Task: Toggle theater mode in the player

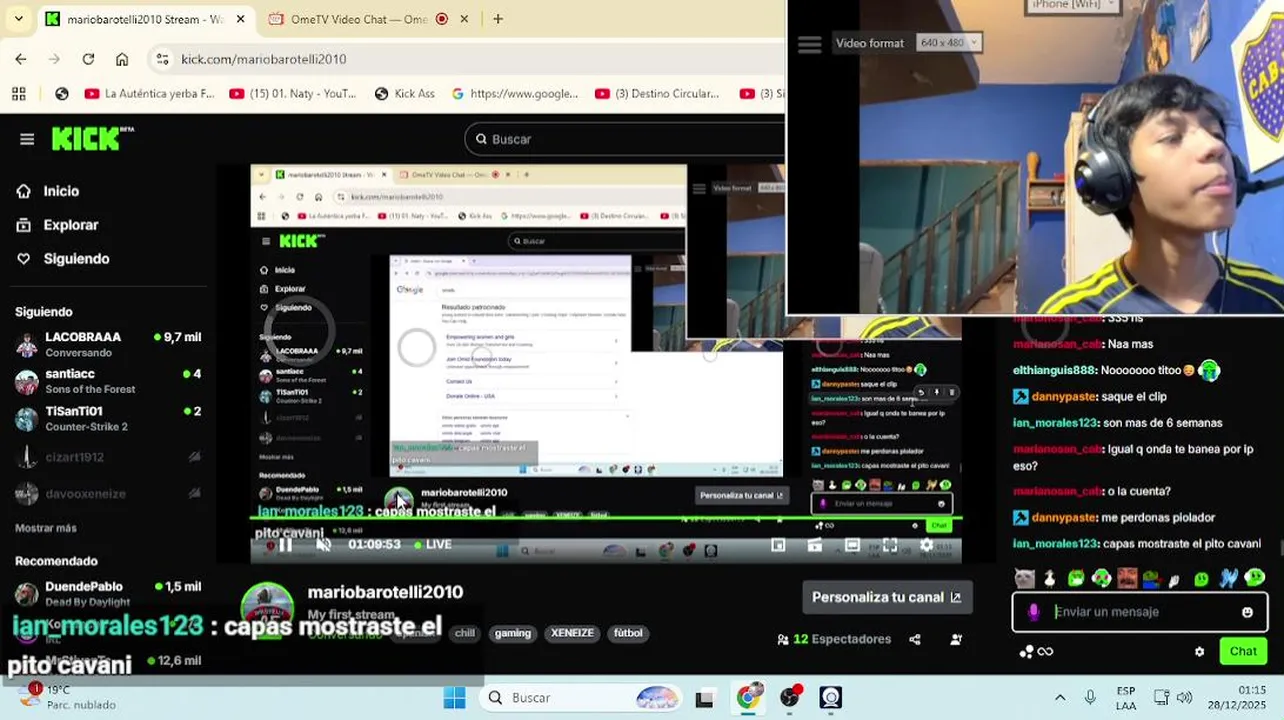Action: (x=852, y=545)
